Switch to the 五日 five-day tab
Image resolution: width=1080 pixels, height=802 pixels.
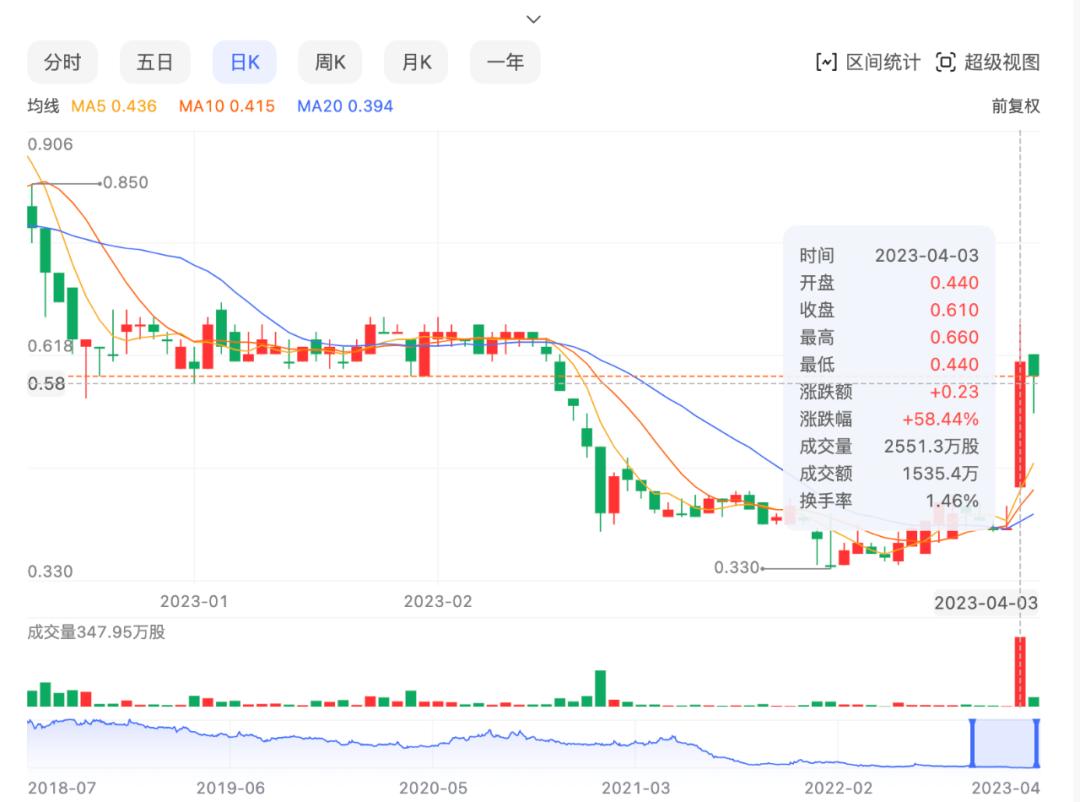155,61
